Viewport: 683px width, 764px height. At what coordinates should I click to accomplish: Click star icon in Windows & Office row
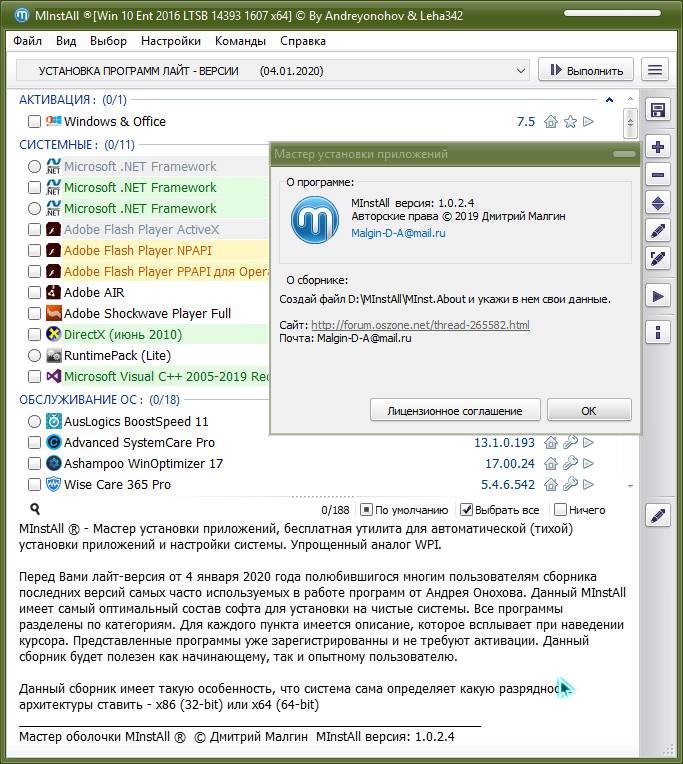[x=570, y=121]
